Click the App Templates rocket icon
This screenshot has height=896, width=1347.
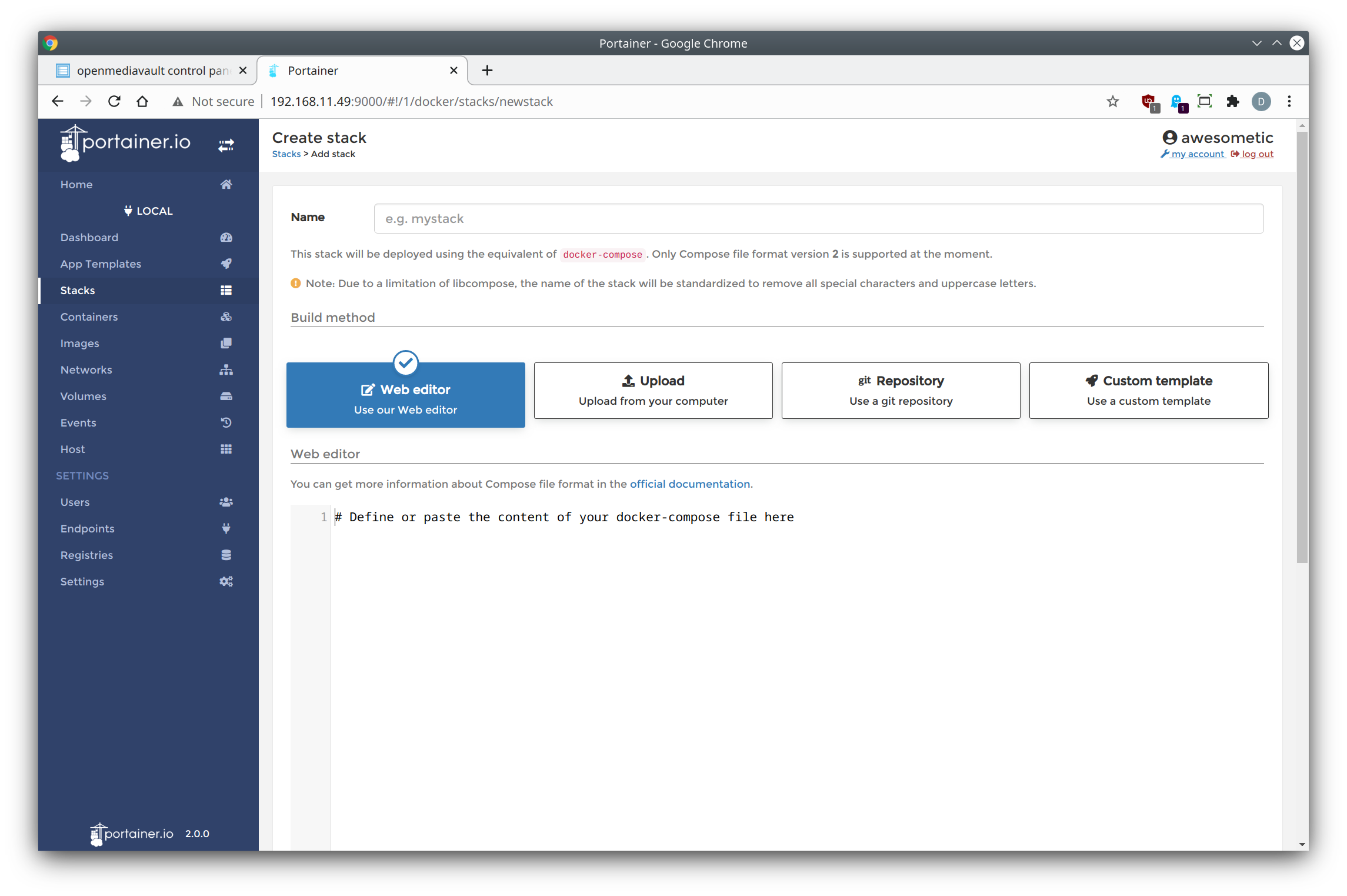(226, 264)
